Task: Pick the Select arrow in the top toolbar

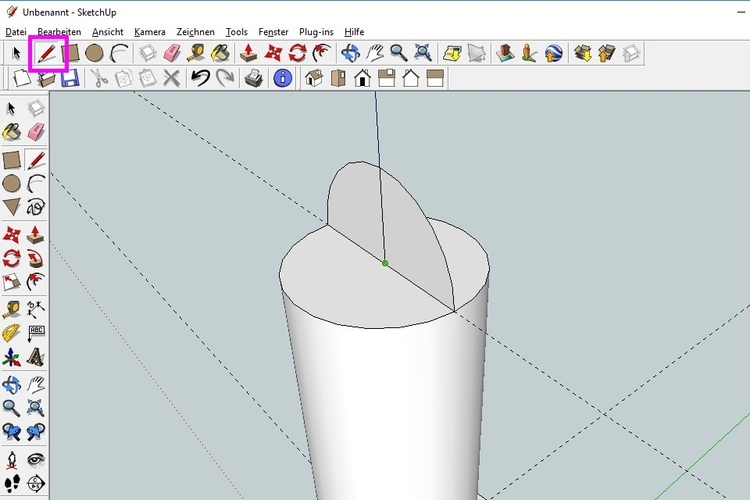Action: [x=16, y=53]
